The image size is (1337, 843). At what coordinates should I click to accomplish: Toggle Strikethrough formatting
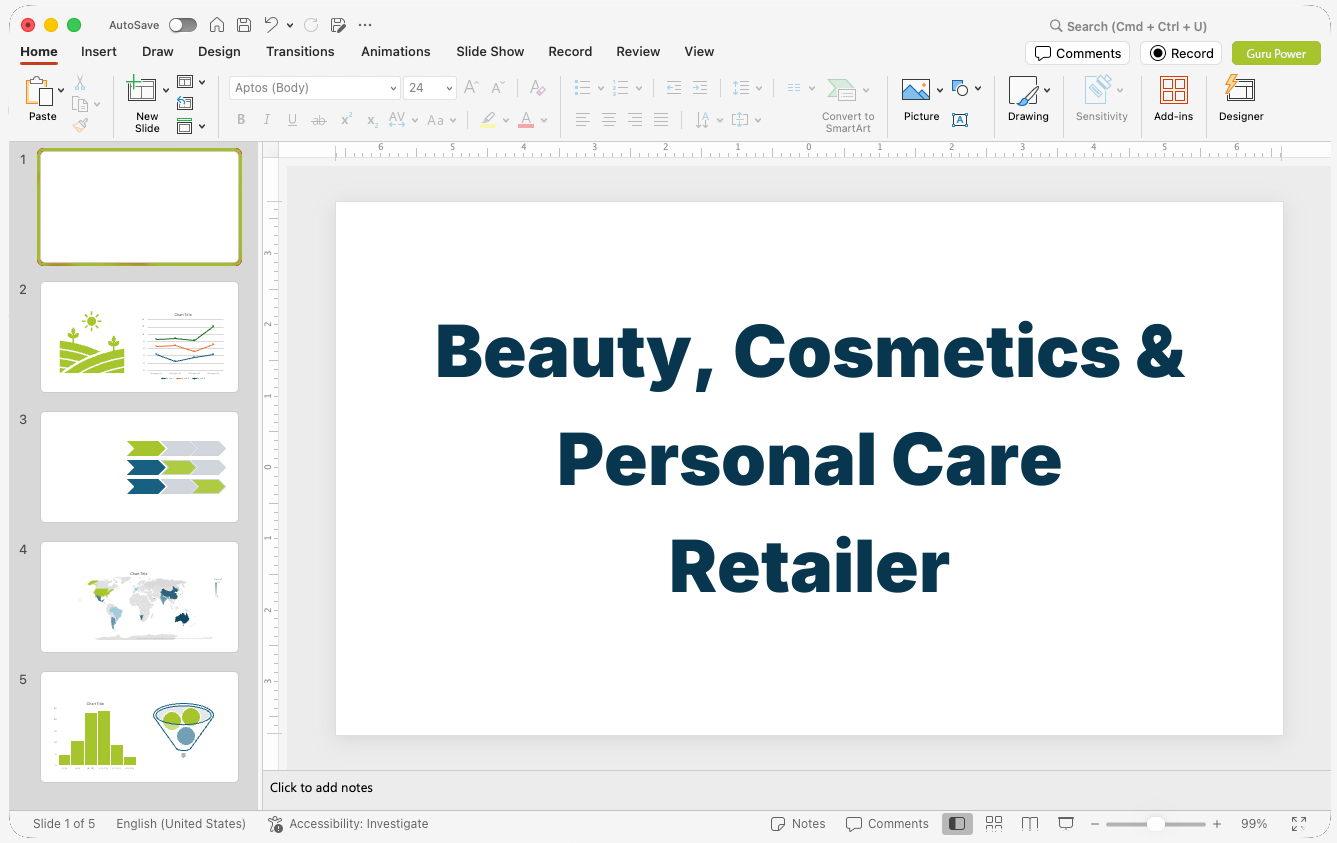[x=319, y=120]
